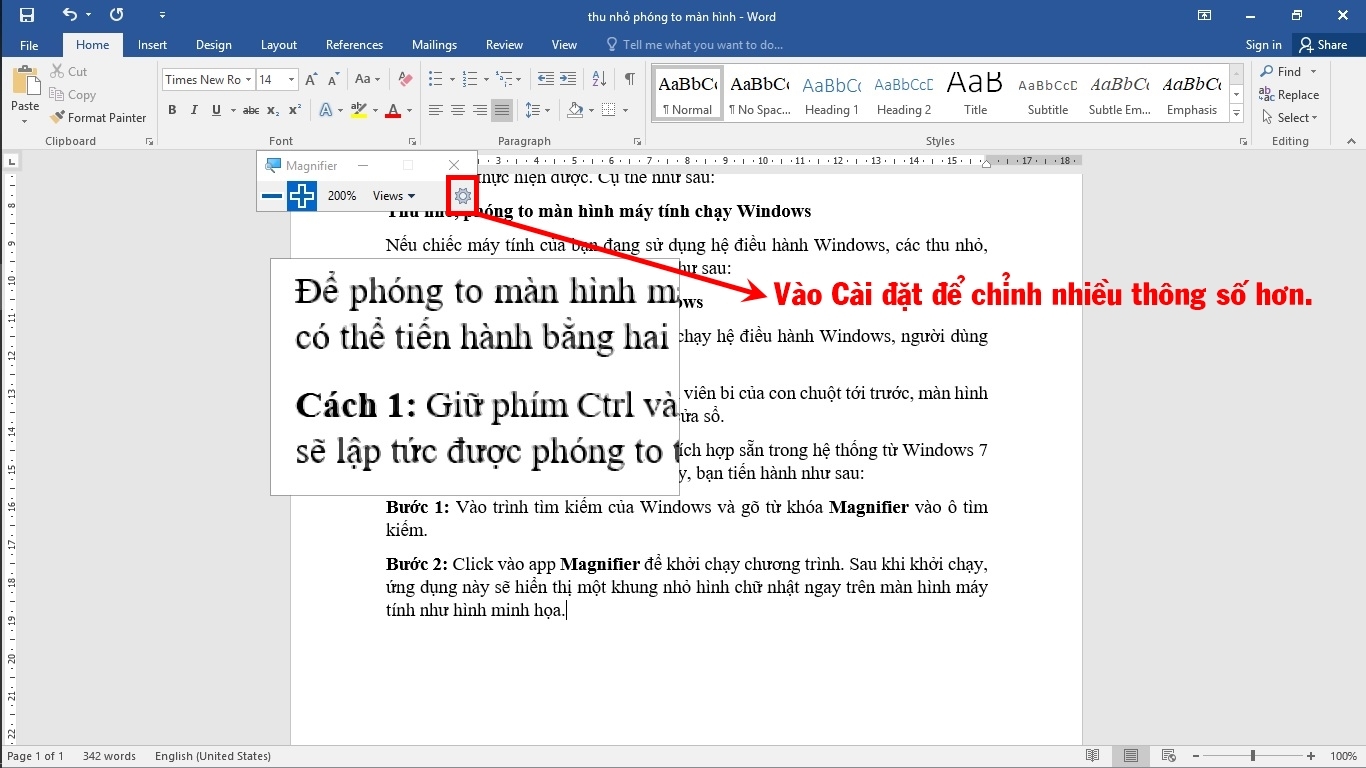This screenshot has width=1366, height=768.
Task: Toggle italic formatting
Action: point(194,110)
